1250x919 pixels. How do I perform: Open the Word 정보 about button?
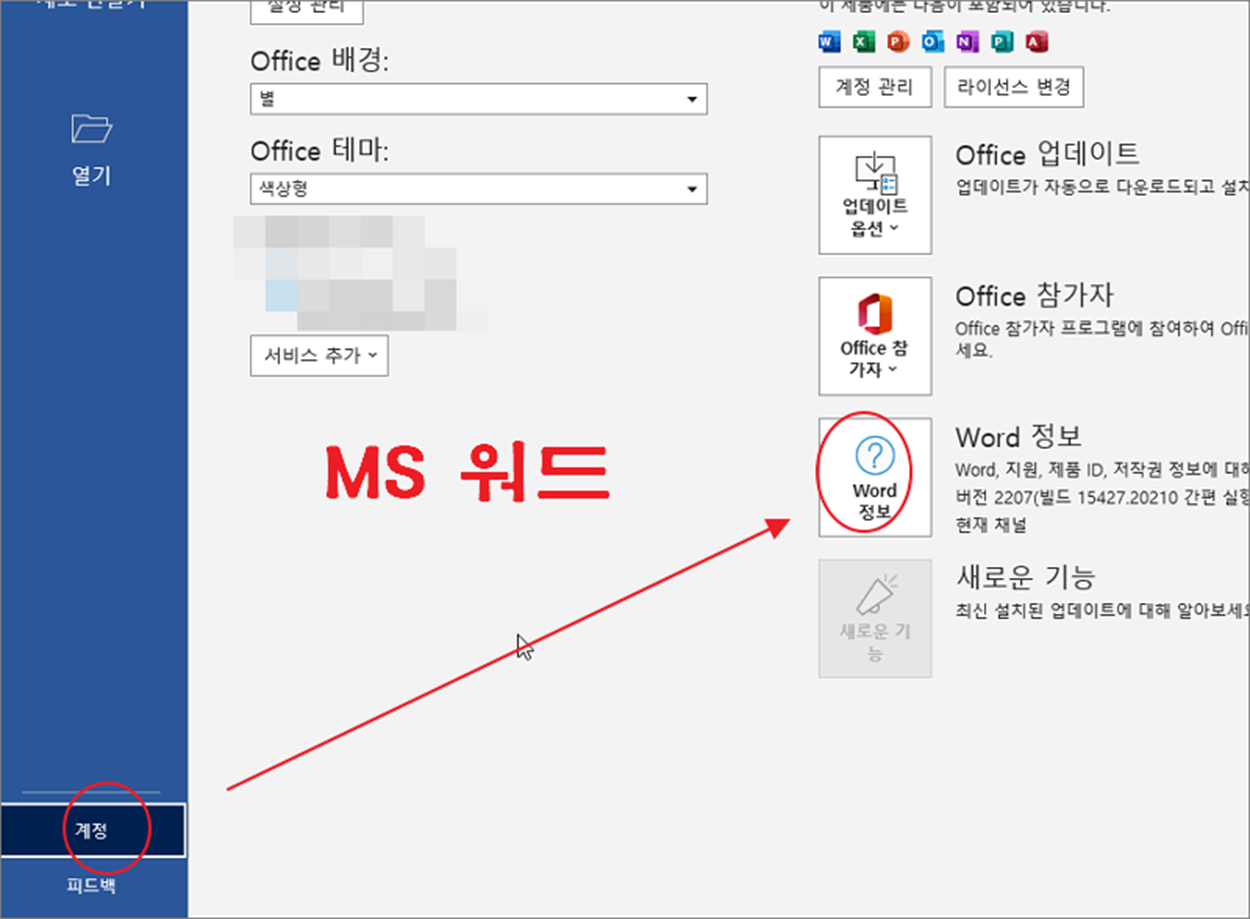click(875, 477)
